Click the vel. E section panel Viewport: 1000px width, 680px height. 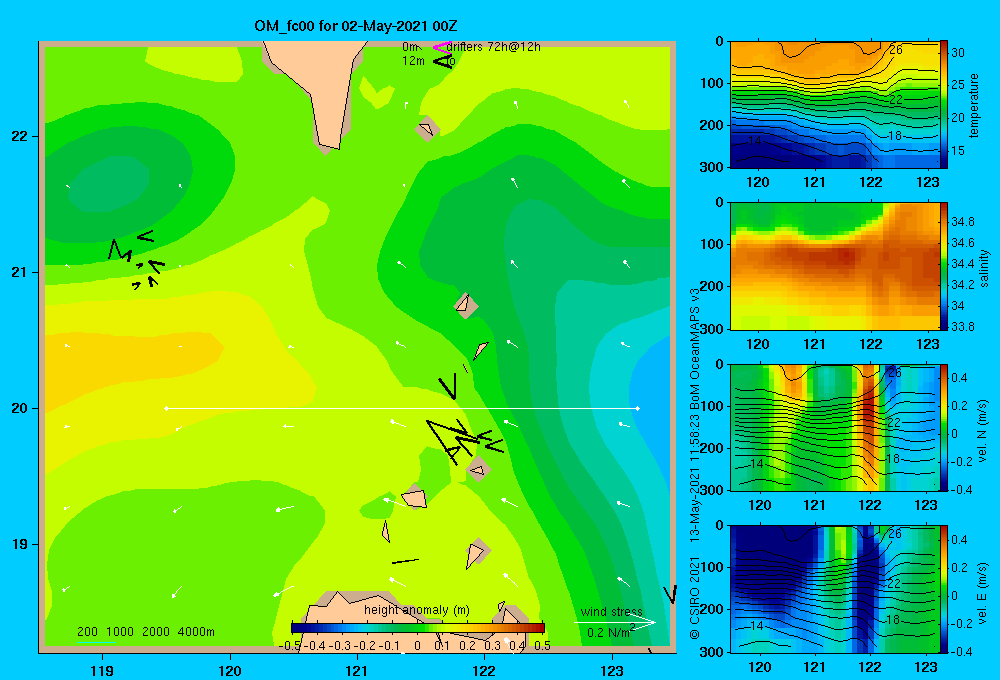pyautogui.click(x=834, y=589)
